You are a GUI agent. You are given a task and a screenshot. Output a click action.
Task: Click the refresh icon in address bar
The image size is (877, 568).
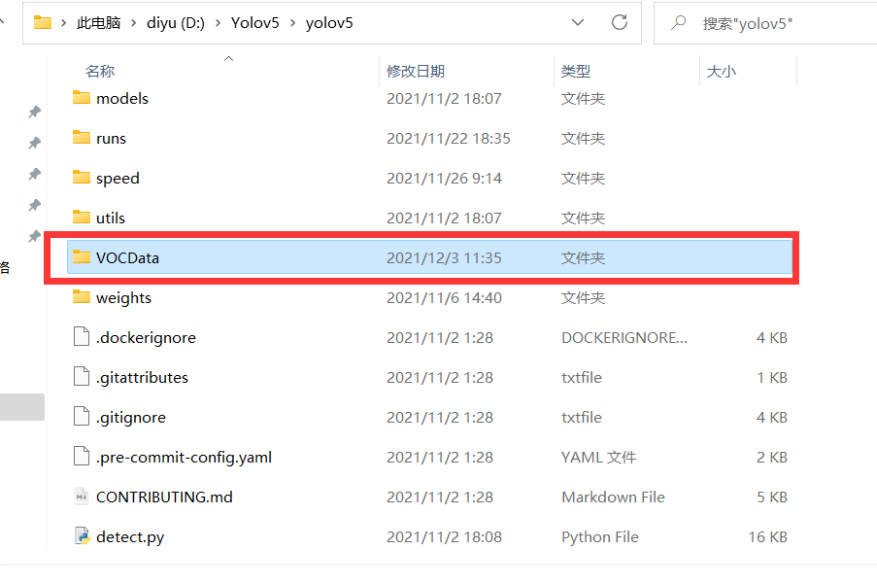tap(620, 22)
